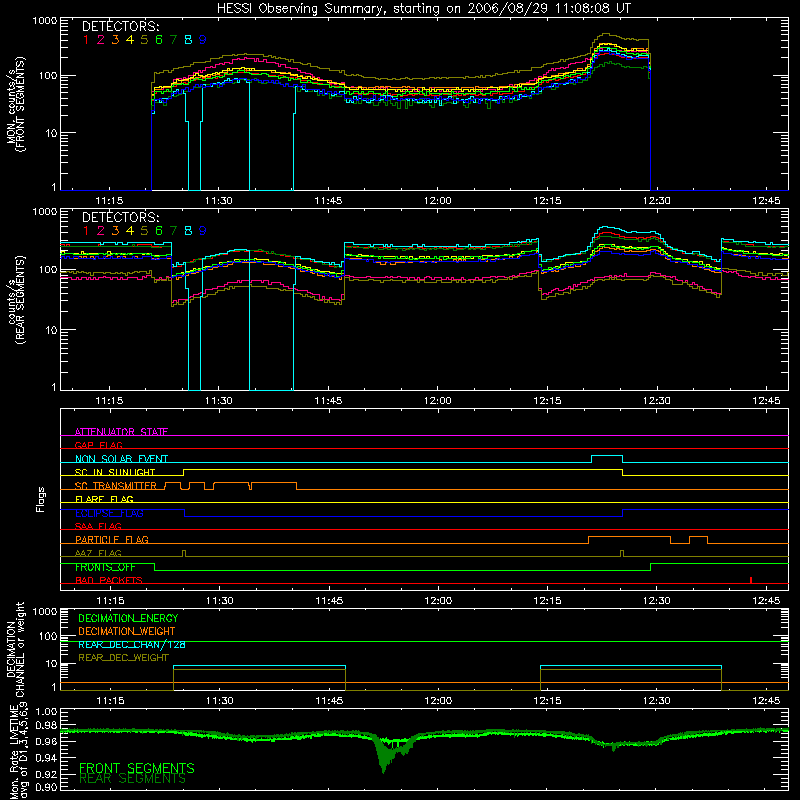Click the 11:30 tick label under rear segments plot

tap(219, 401)
